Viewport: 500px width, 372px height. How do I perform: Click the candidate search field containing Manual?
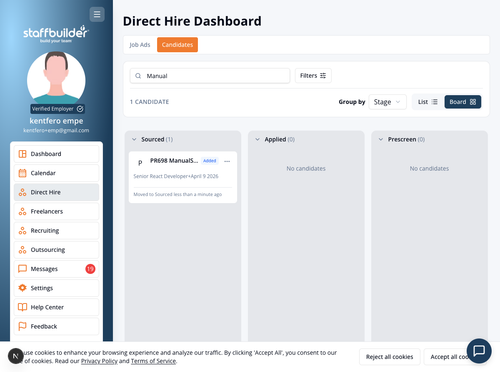pos(210,76)
